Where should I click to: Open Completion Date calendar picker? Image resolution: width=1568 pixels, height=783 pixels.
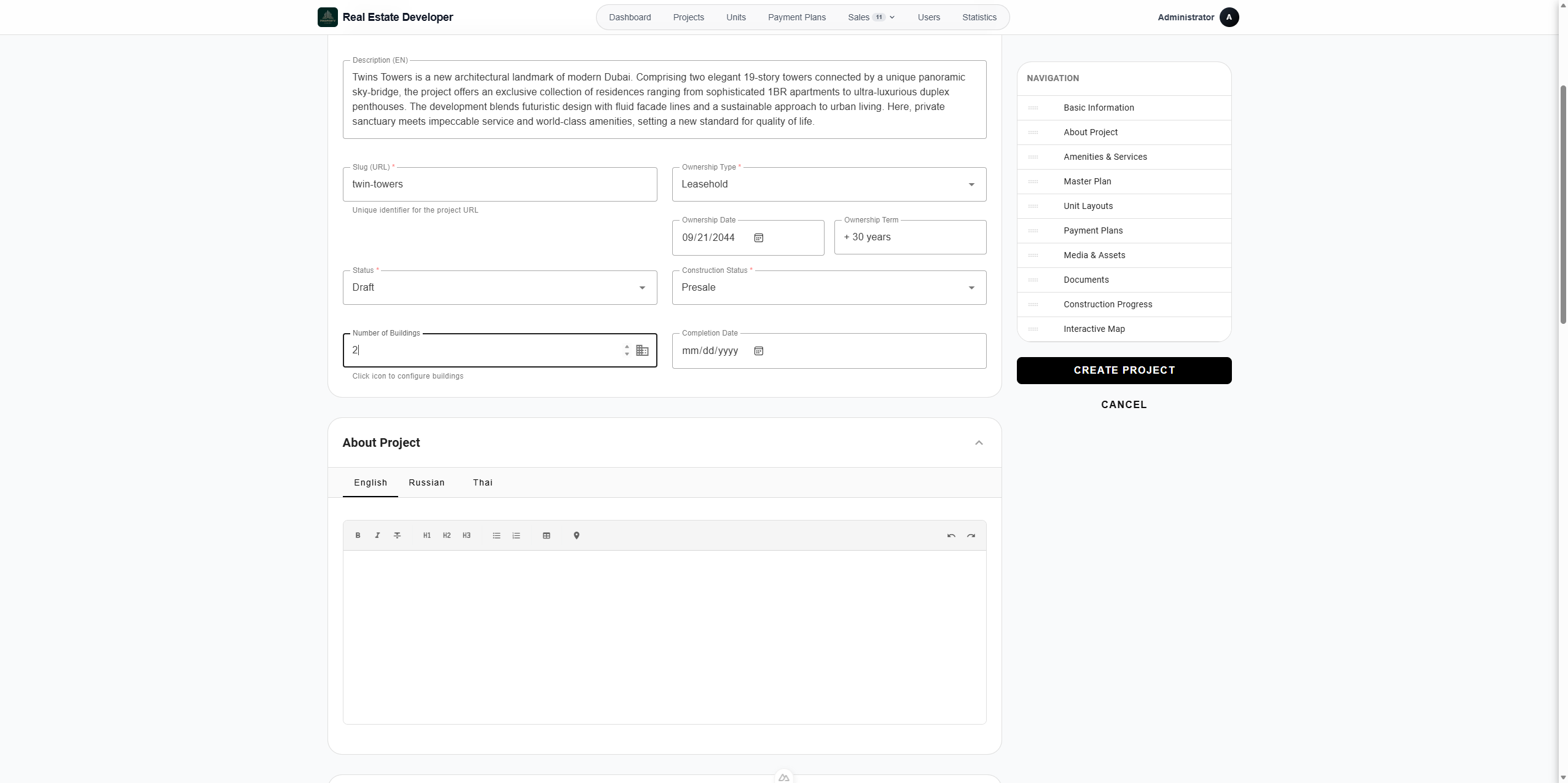coord(759,351)
